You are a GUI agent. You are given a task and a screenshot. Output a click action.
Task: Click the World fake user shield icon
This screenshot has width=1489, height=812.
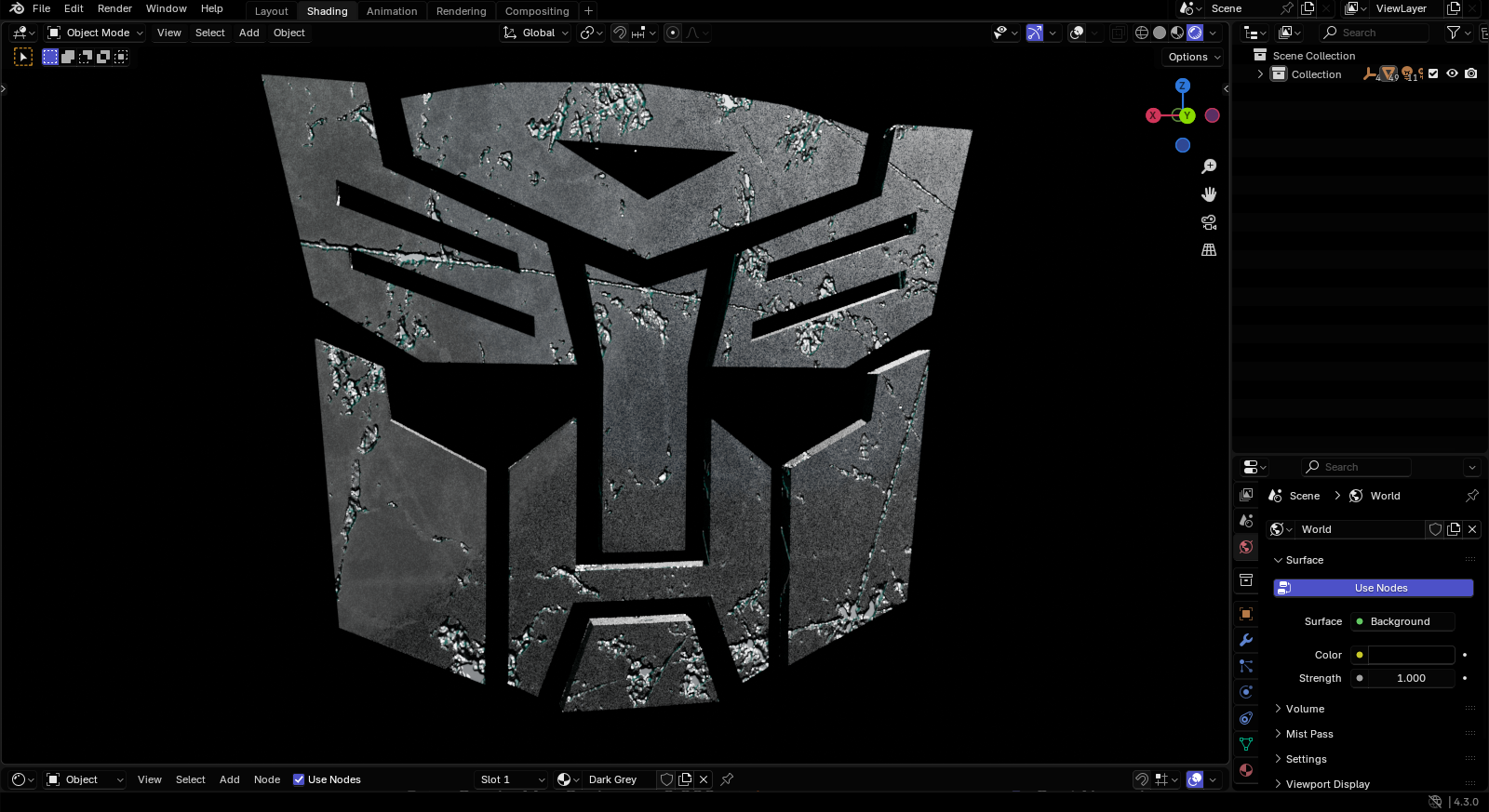1436,529
